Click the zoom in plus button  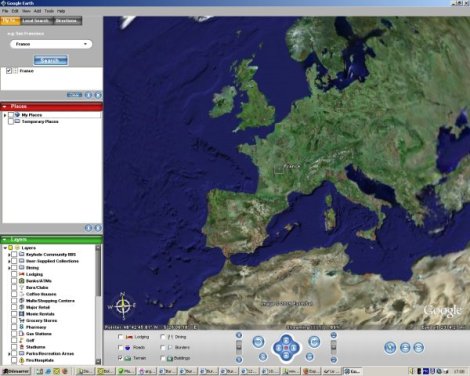pos(239,335)
